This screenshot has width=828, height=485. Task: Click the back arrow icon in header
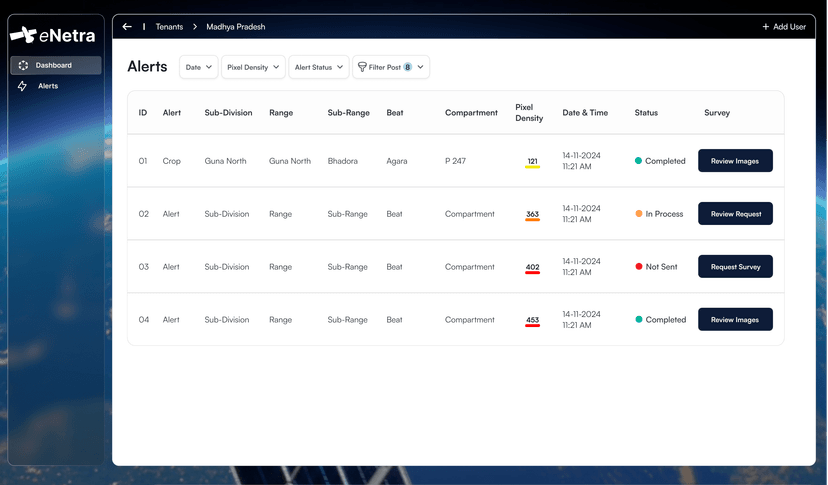(127, 27)
